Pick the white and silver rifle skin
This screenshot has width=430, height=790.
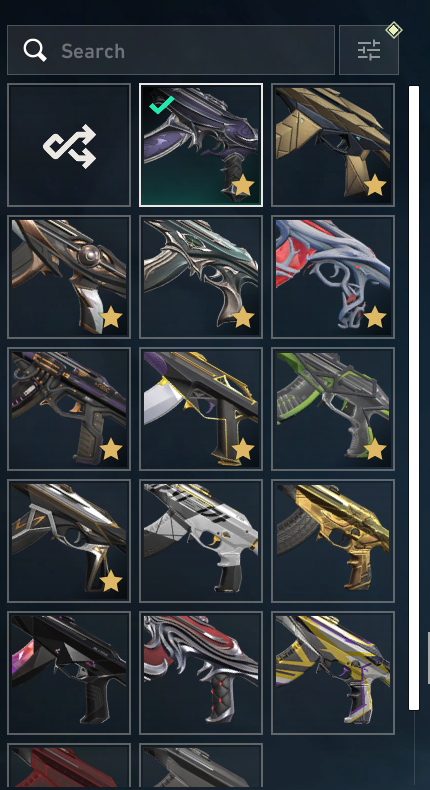tap(201, 541)
